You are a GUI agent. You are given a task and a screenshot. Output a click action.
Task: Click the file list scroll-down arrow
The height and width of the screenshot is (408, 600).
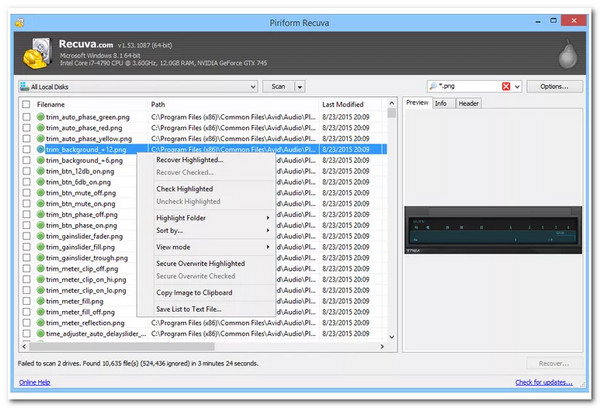click(x=391, y=337)
